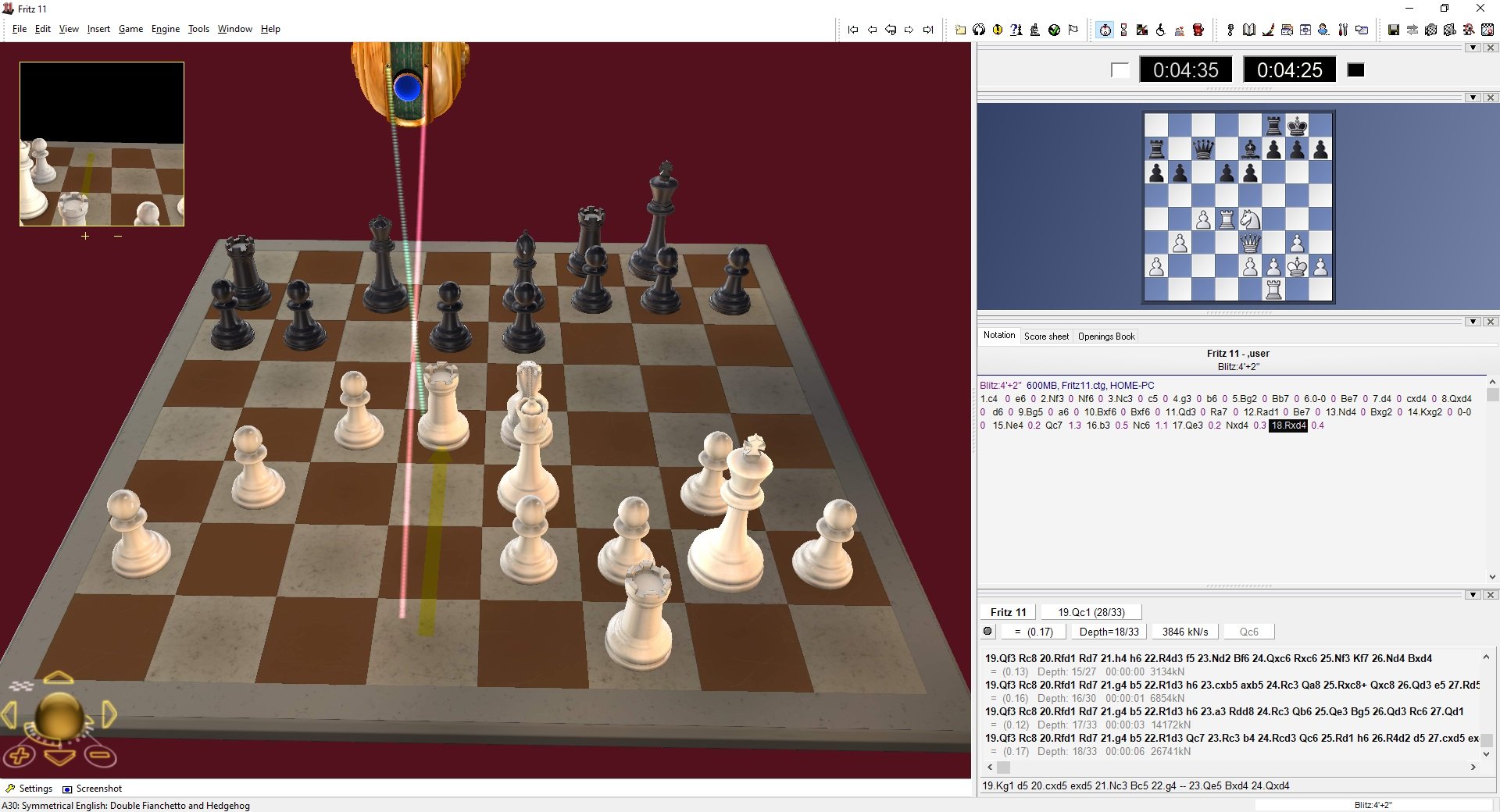Toggle the engine stop/go round button
The width and height of the screenshot is (1500, 812).
[987, 631]
